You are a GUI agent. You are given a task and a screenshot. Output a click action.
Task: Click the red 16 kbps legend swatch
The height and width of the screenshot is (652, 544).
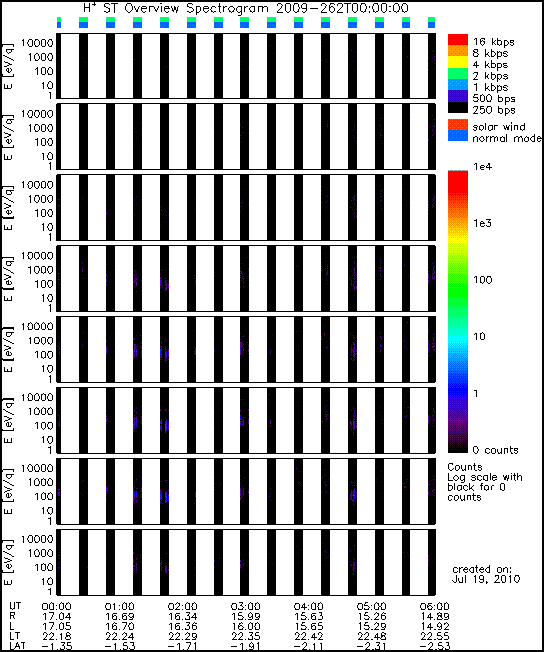point(458,40)
